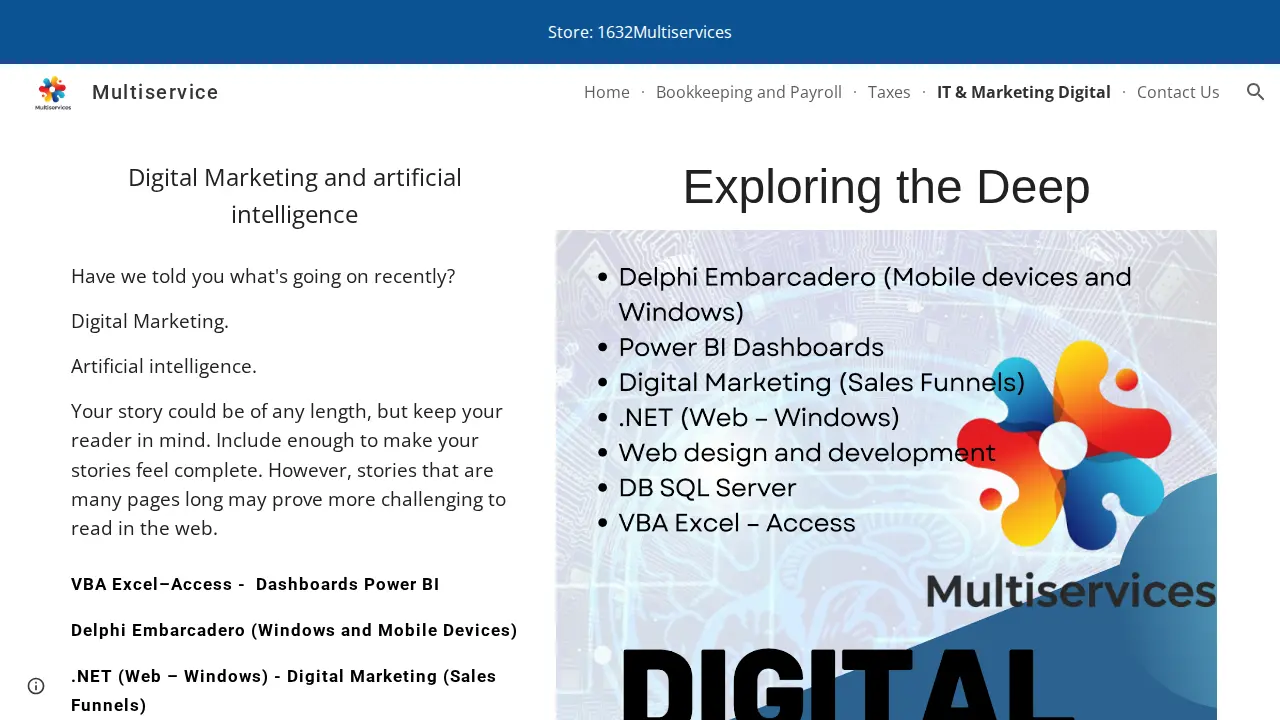
Task: Open the site search magnifier icon
Action: [1256, 92]
